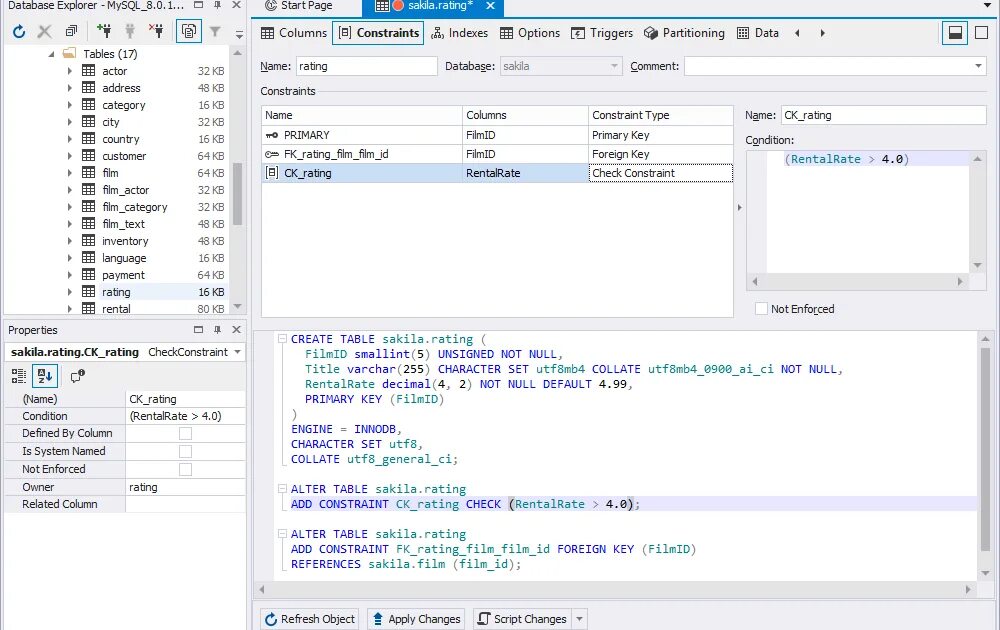This screenshot has width=1000, height=630.
Task: Select the film_actor table
Action: pos(128,189)
